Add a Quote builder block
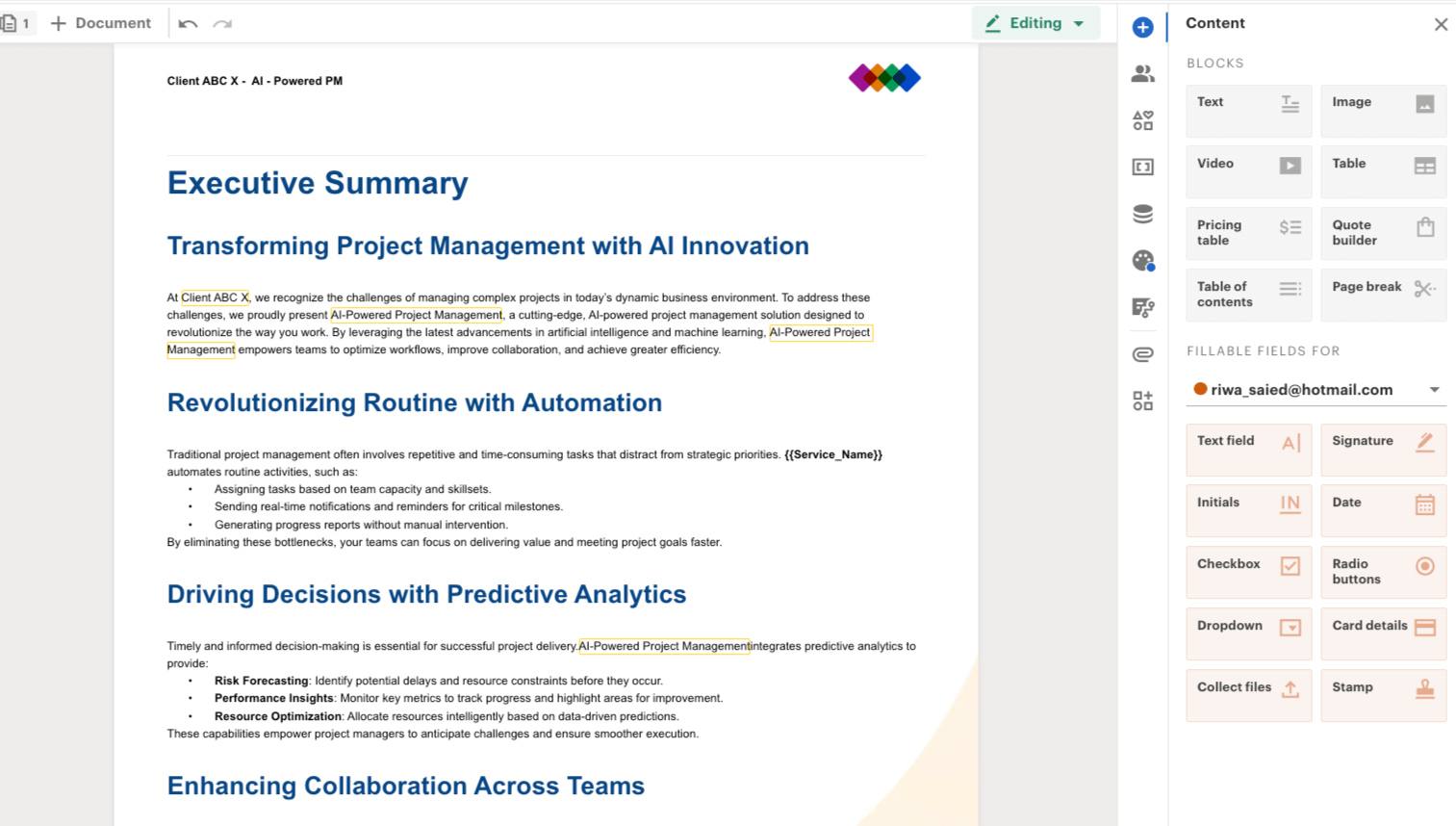Viewport: 1456px width, 826px height. coord(1383,233)
